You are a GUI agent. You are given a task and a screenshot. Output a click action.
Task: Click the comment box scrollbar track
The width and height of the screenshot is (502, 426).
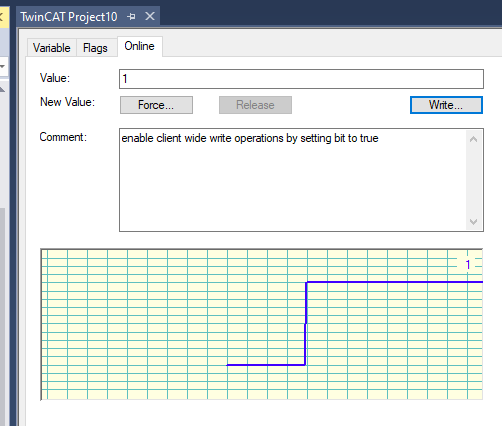click(x=474, y=180)
